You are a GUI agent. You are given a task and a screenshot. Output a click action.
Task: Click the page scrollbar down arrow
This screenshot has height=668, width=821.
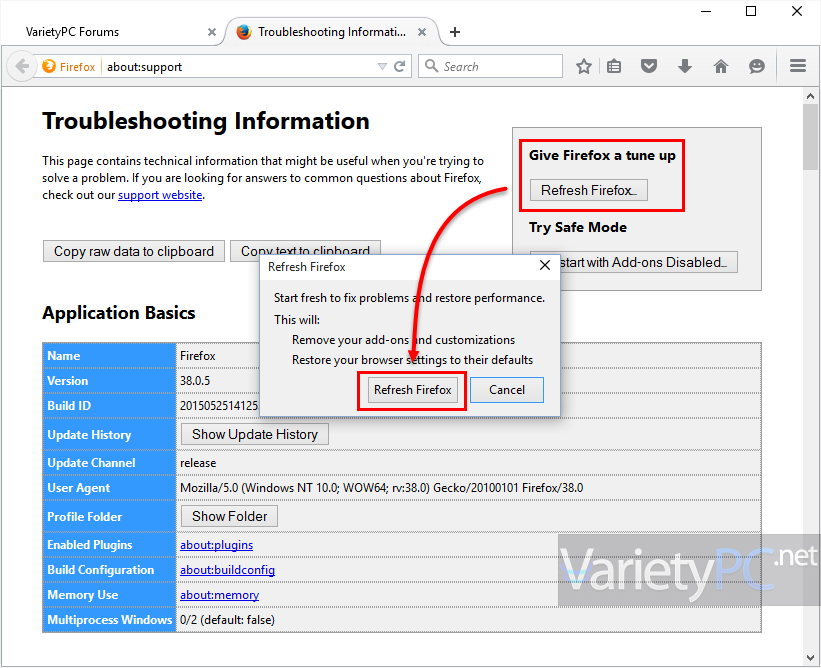point(811,658)
